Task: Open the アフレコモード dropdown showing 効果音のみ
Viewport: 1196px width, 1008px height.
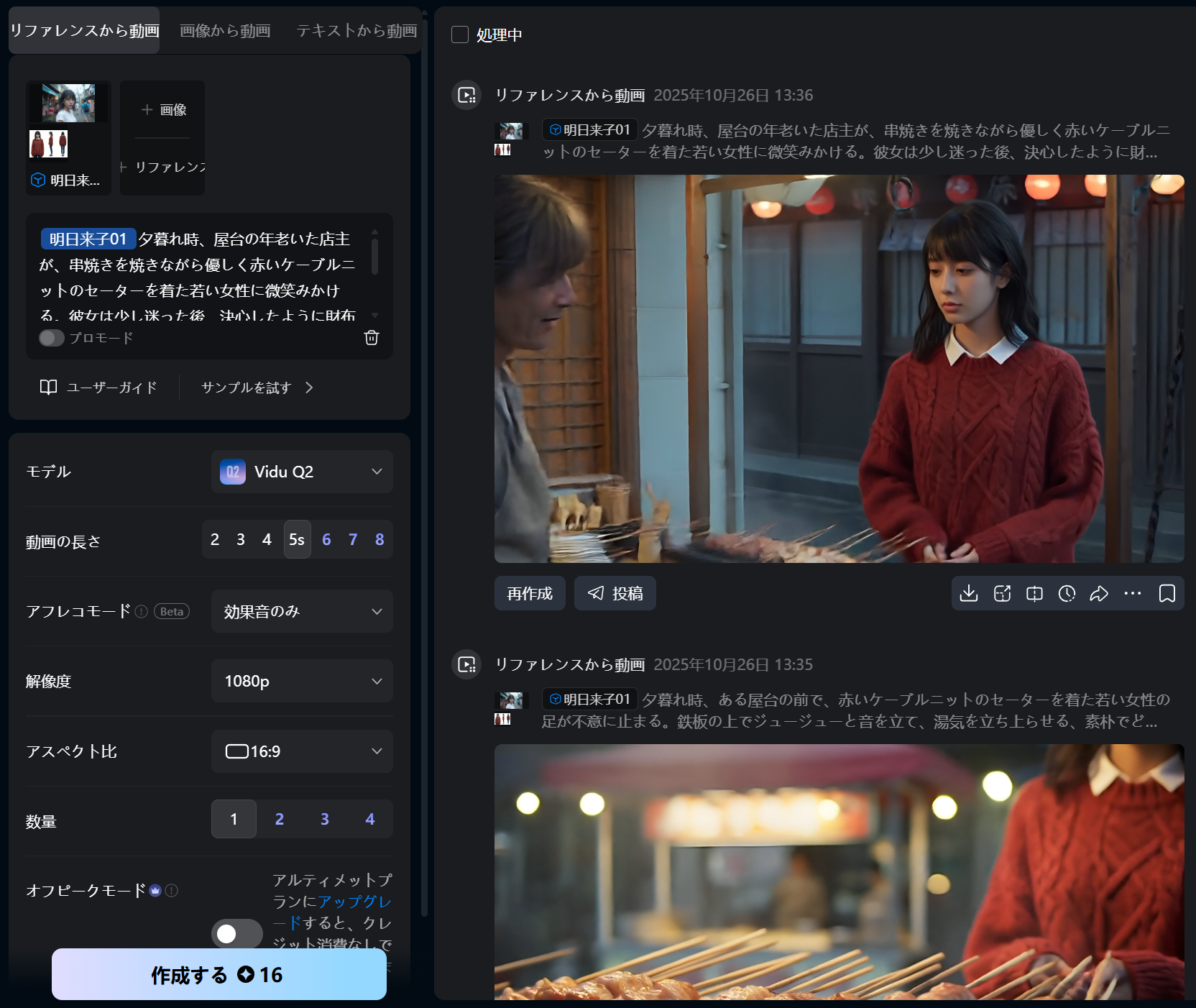Action: pyautogui.click(x=302, y=611)
